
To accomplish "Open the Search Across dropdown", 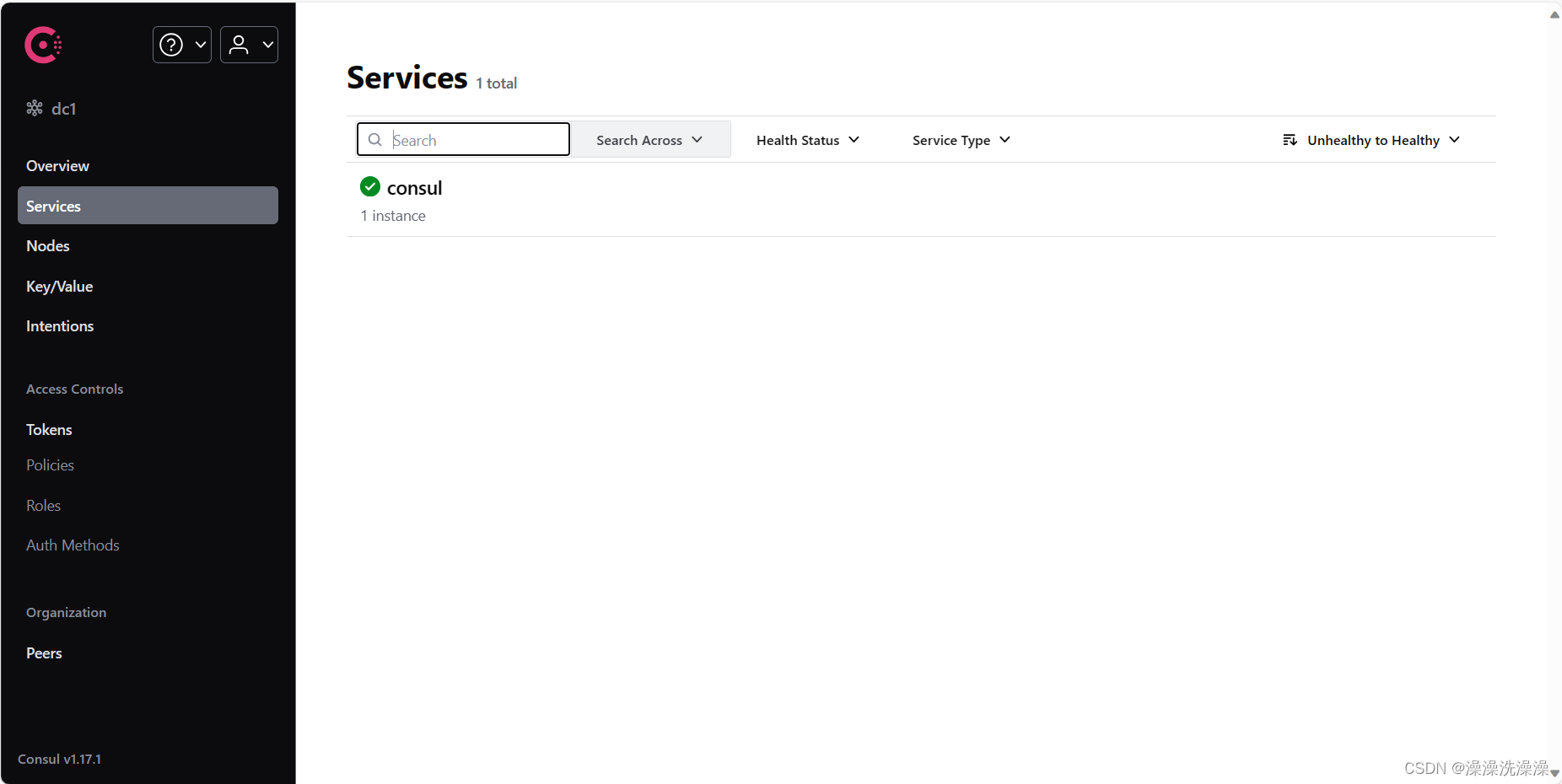I will click(649, 139).
